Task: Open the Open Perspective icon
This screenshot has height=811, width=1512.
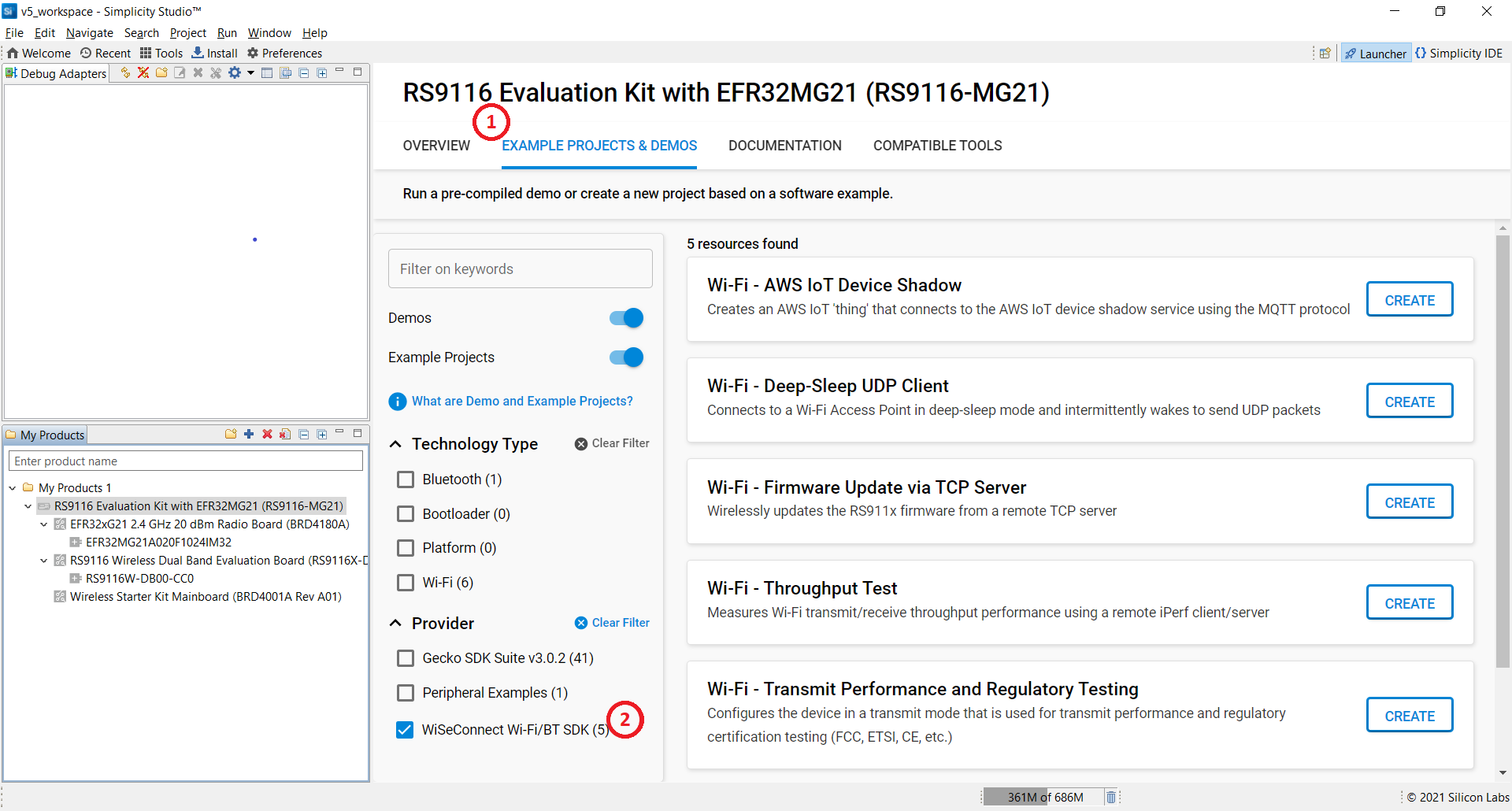Action: (x=1325, y=54)
